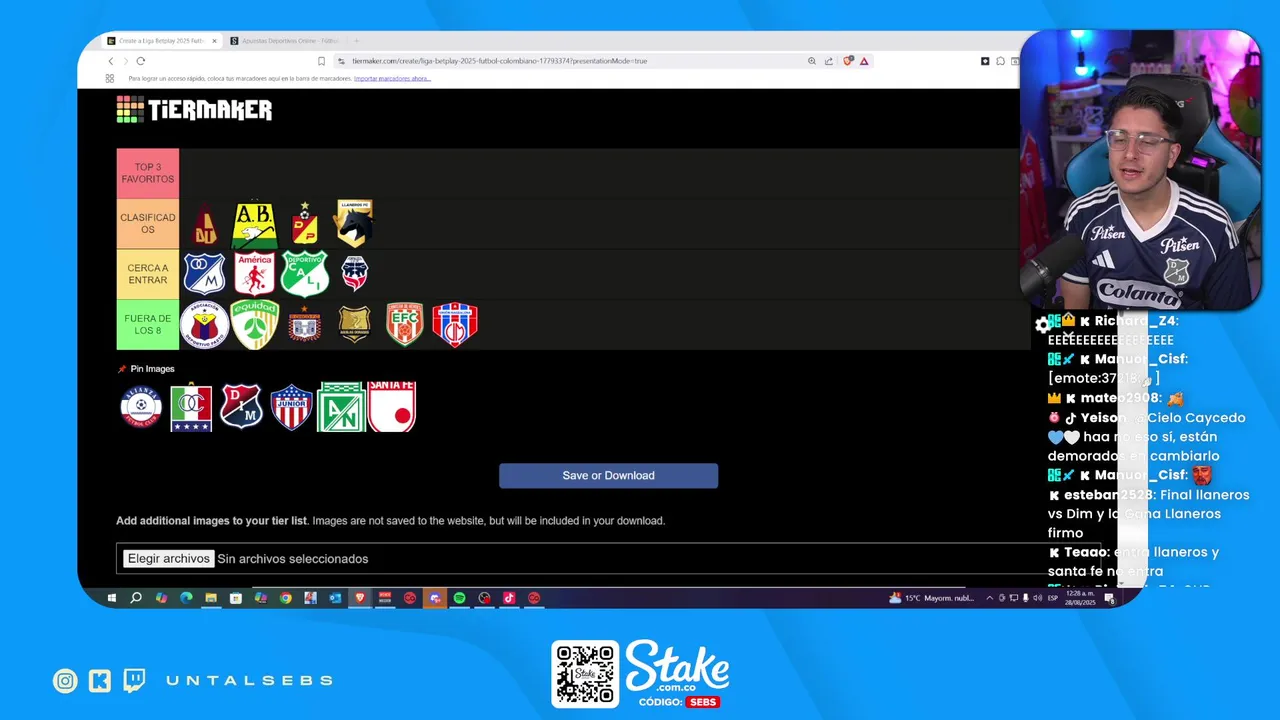
Task: Click the Pin Images pushpin icon
Action: point(122,369)
